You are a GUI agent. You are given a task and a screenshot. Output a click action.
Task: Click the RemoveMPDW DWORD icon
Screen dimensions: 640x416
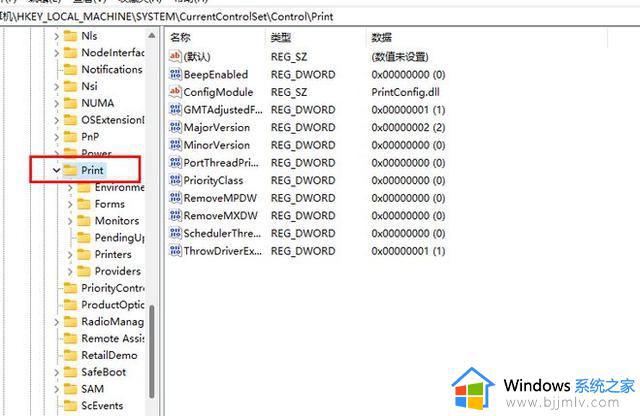click(x=175, y=198)
